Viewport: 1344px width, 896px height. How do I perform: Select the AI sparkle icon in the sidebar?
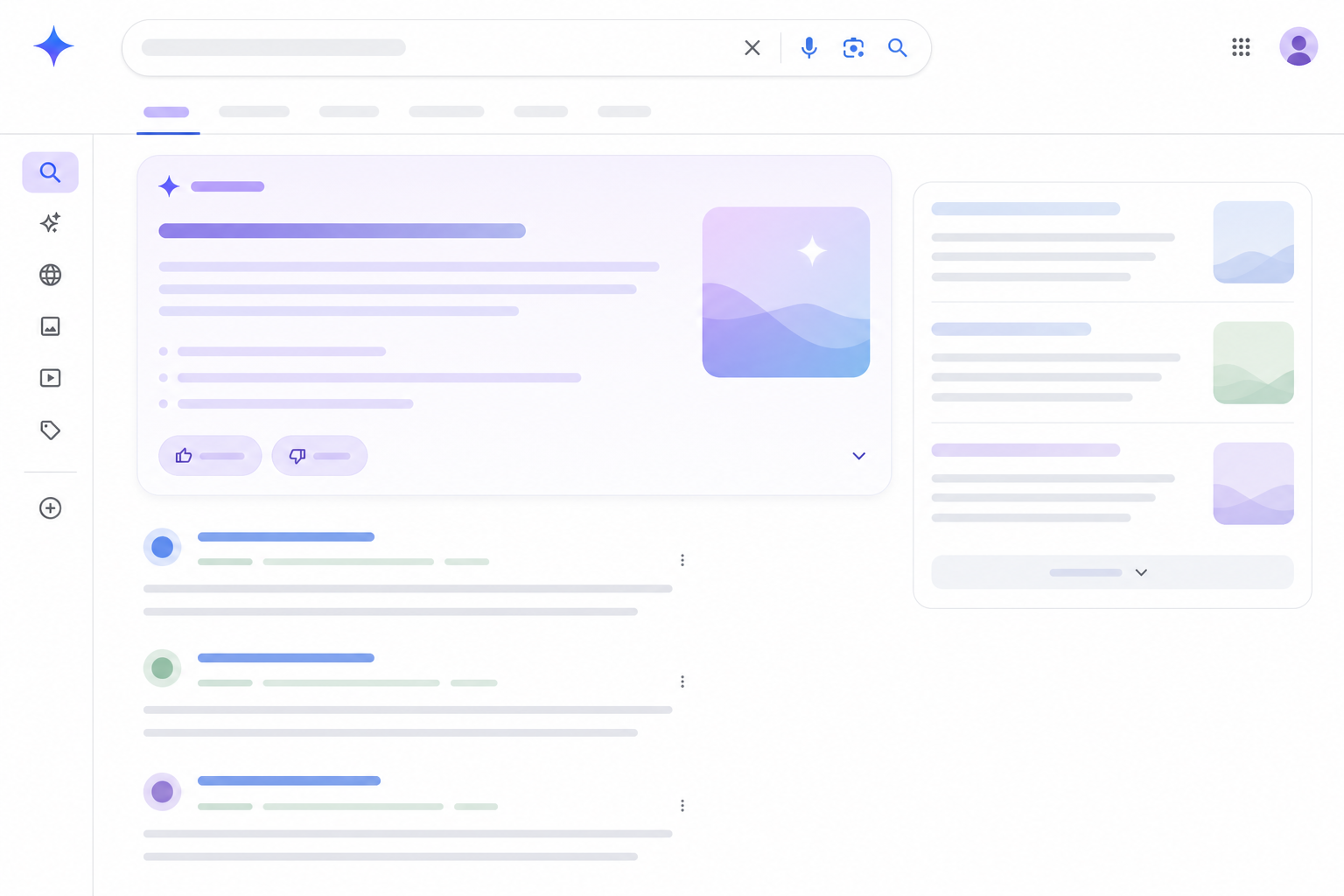tap(50, 223)
